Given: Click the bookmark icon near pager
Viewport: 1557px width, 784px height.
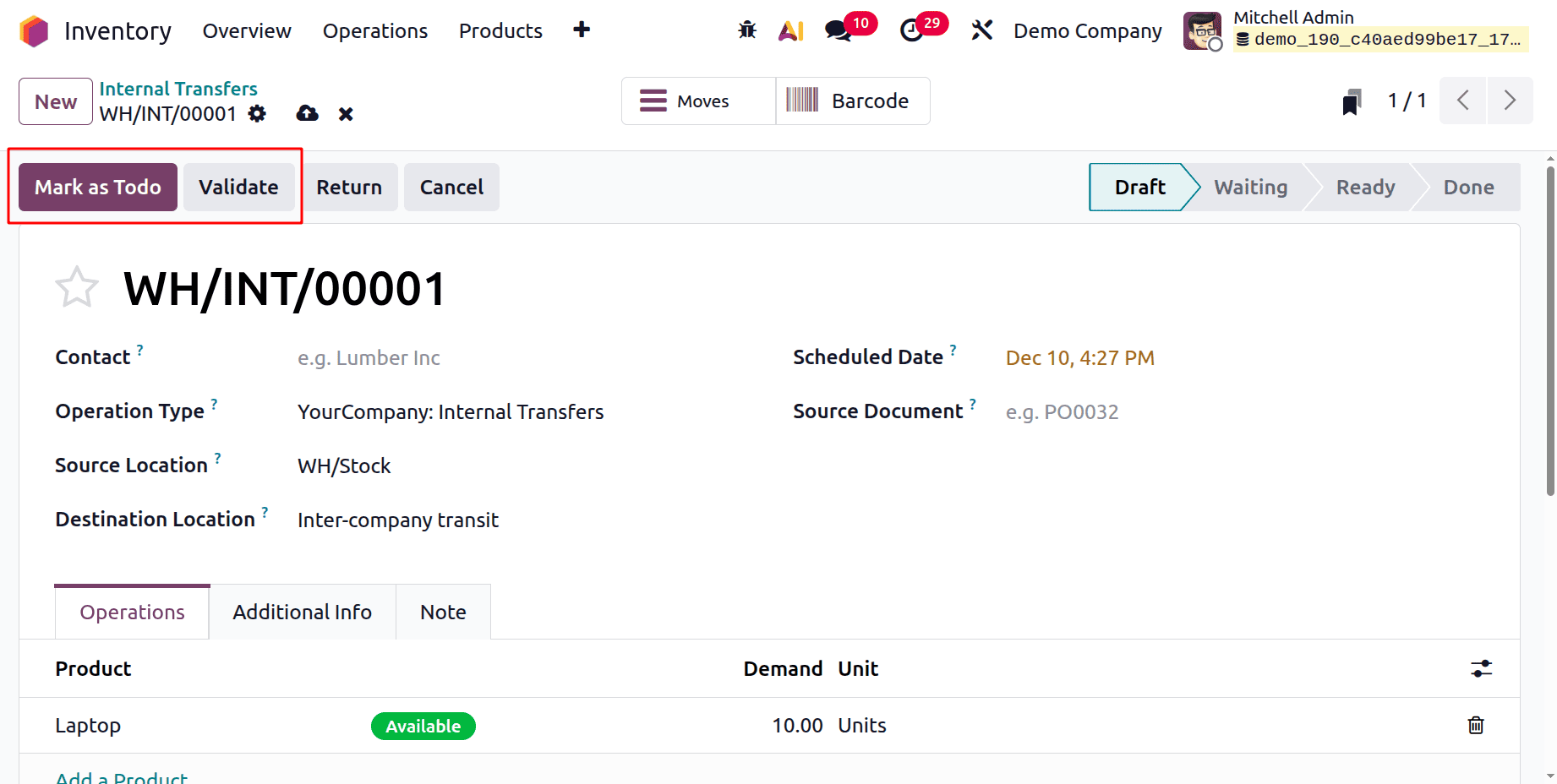Looking at the screenshot, I should point(1352,102).
